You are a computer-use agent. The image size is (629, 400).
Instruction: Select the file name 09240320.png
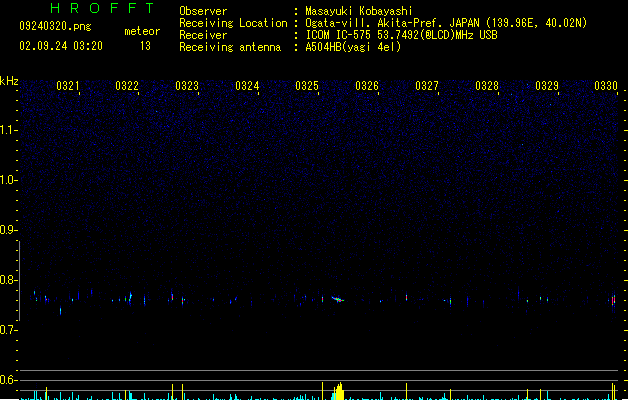pos(55,26)
